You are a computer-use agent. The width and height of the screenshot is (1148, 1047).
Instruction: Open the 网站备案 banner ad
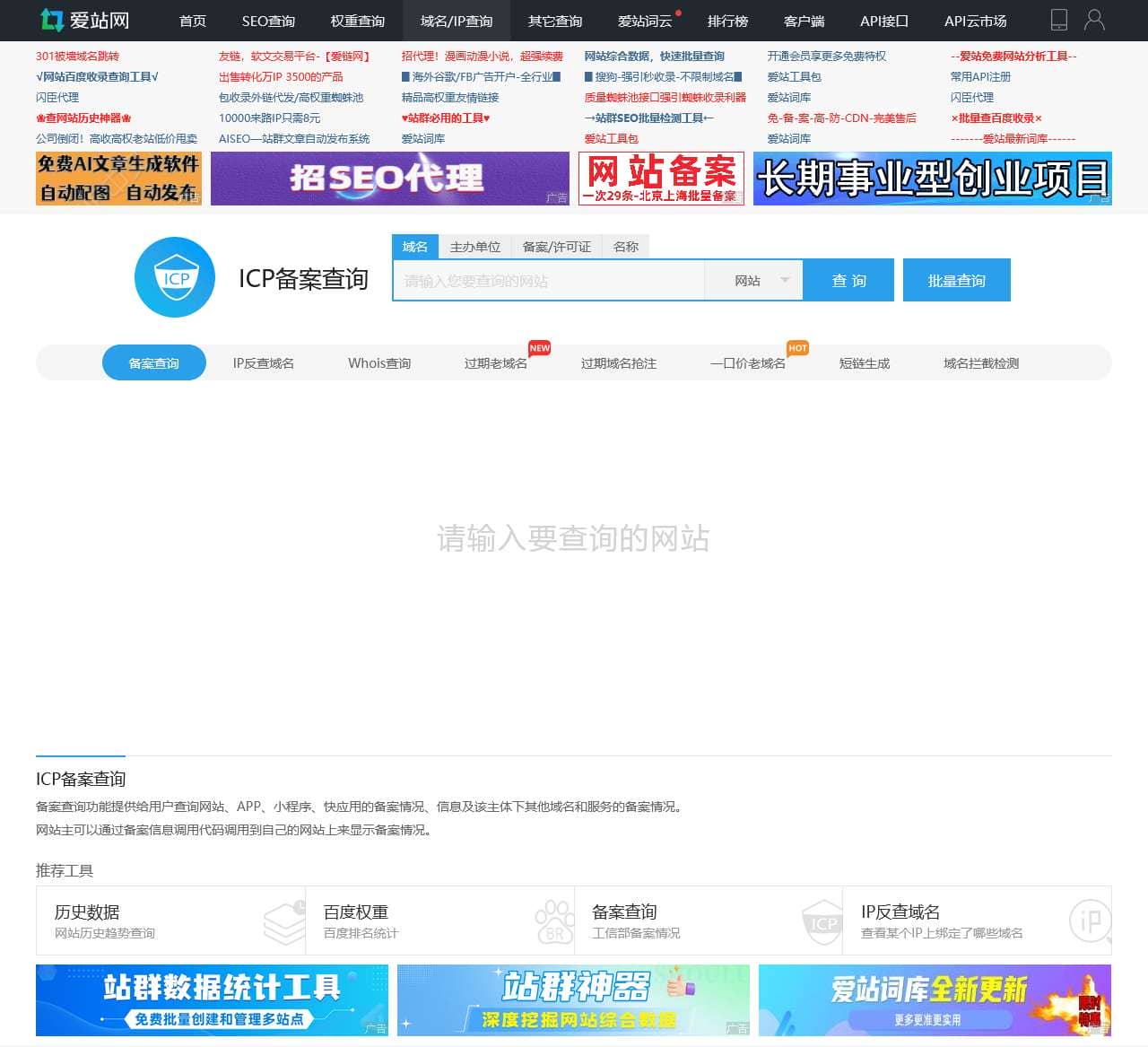pyautogui.click(x=661, y=179)
